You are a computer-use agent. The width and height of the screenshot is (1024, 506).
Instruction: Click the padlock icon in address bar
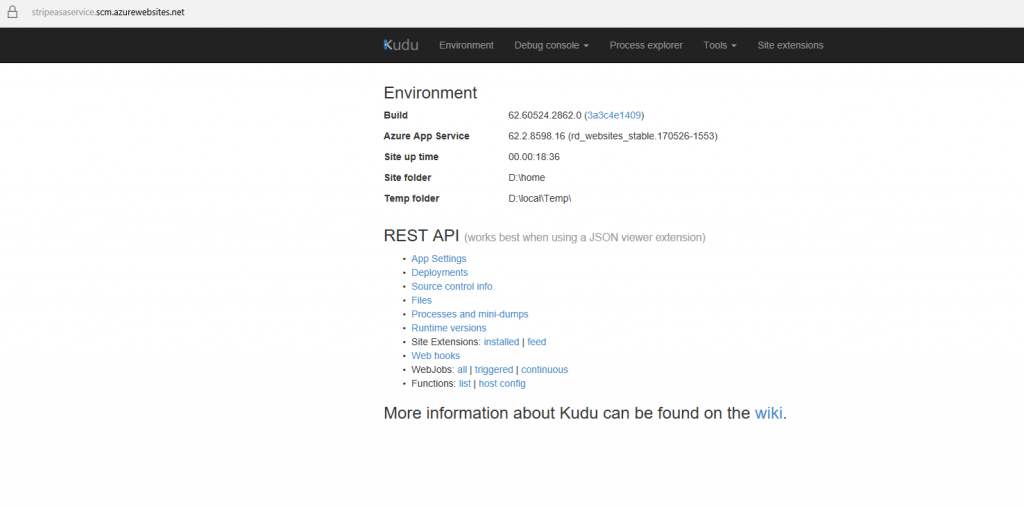[x=12, y=12]
